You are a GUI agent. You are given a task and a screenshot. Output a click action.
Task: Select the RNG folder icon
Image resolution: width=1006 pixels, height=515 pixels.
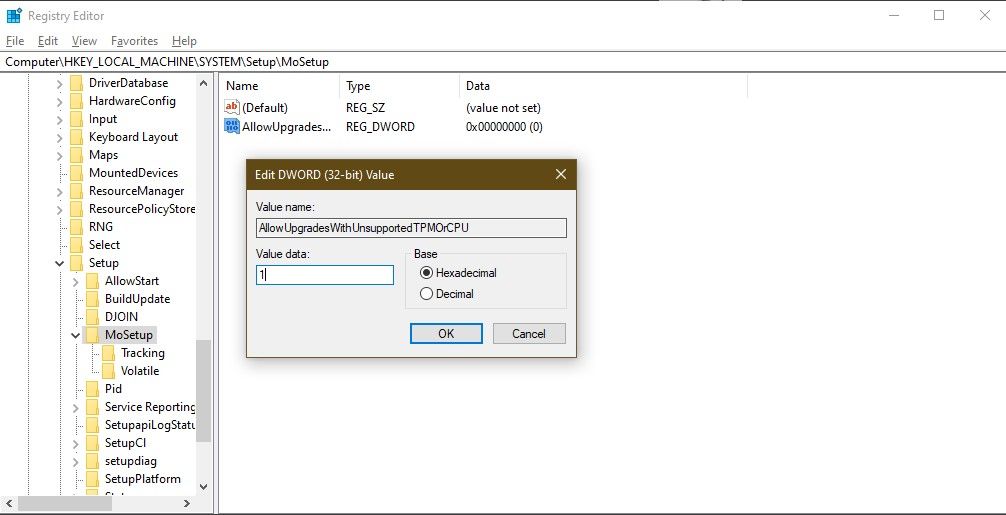pyautogui.click(x=76, y=226)
